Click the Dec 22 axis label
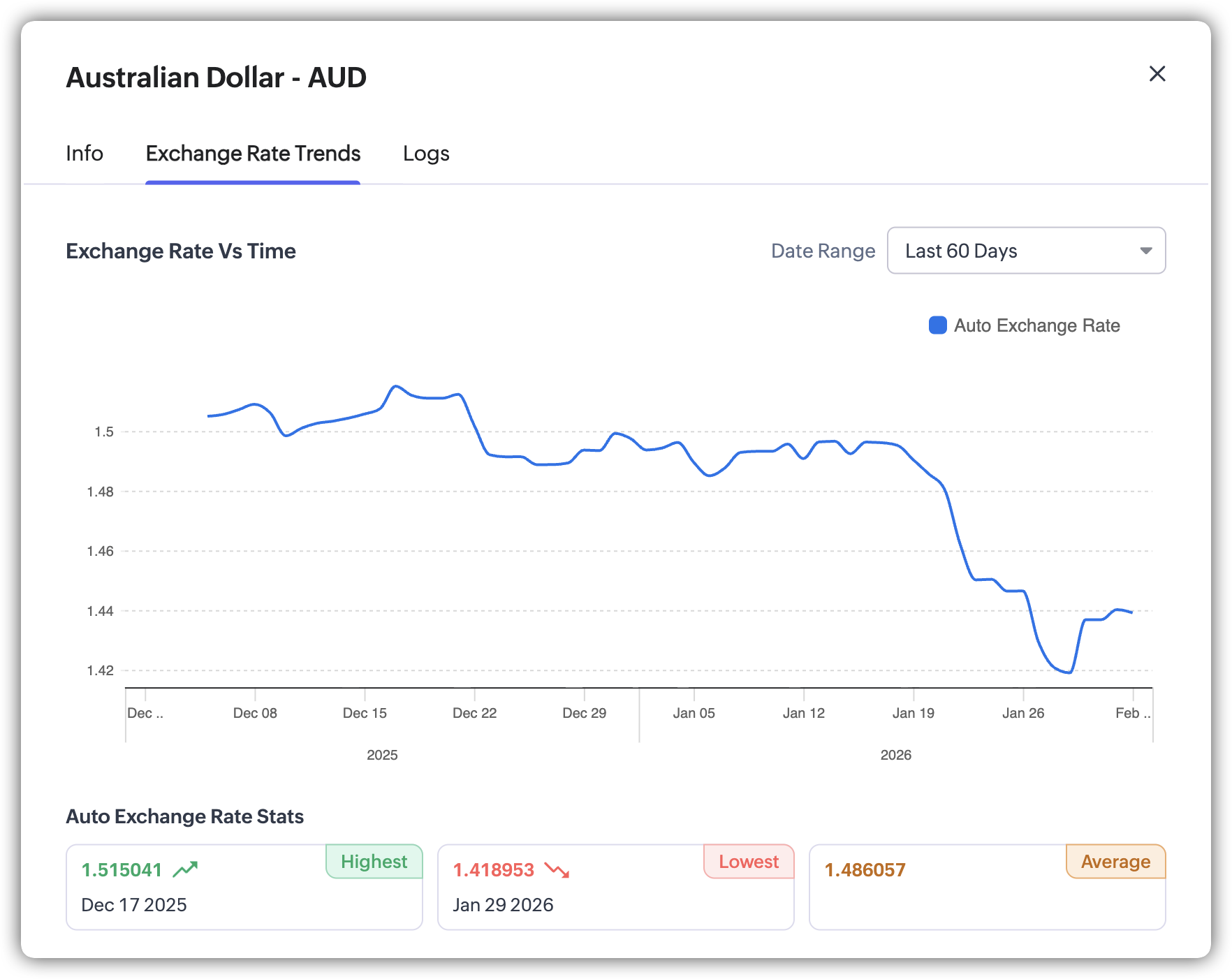Viewport: 1232px width, 979px height. point(474,713)
